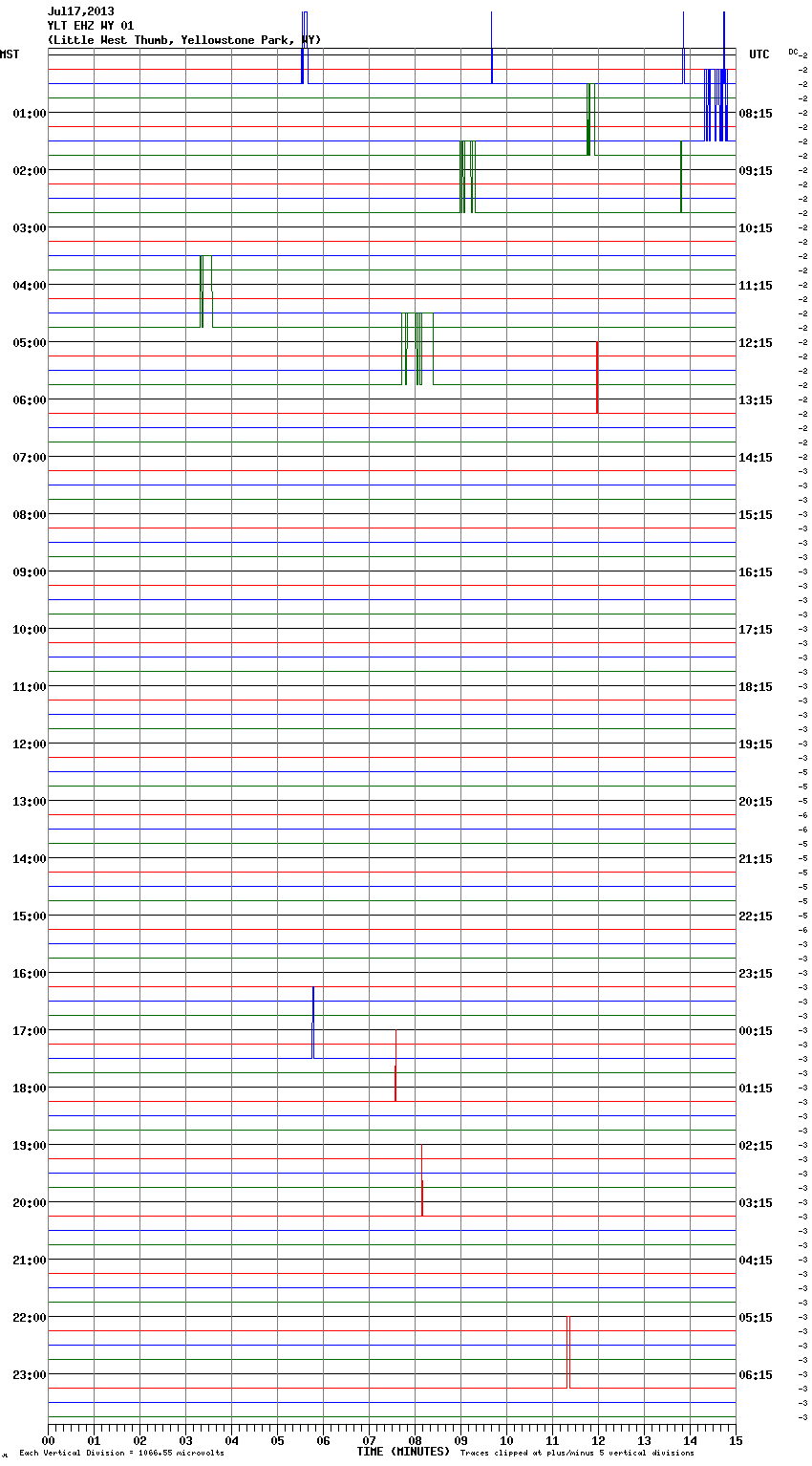The image size is (812, 1466).
Task: Click the 08:15 UTC row label
Action: tap(756, 113)
